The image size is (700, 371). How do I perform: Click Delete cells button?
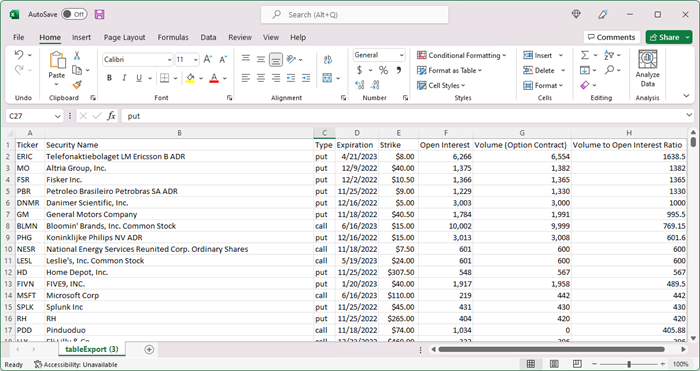539,70
